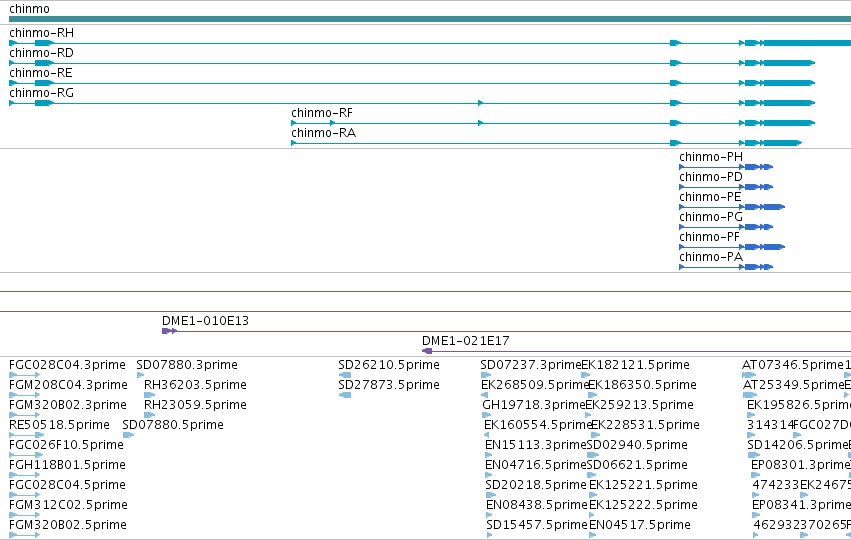Click the SD07880.5prime EST label

pyautogui.click(x=173, y=425)
